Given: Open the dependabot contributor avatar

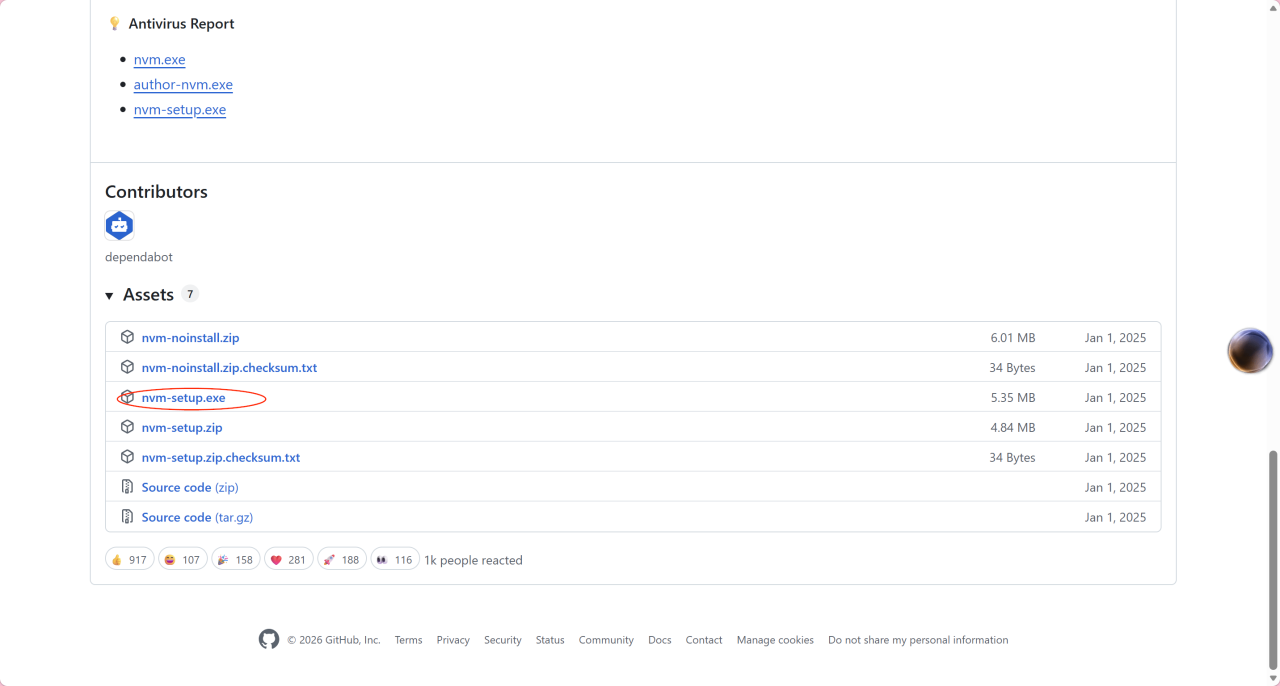Looking at the screenshot, I should pyautogui.click(x=119, y=226).
